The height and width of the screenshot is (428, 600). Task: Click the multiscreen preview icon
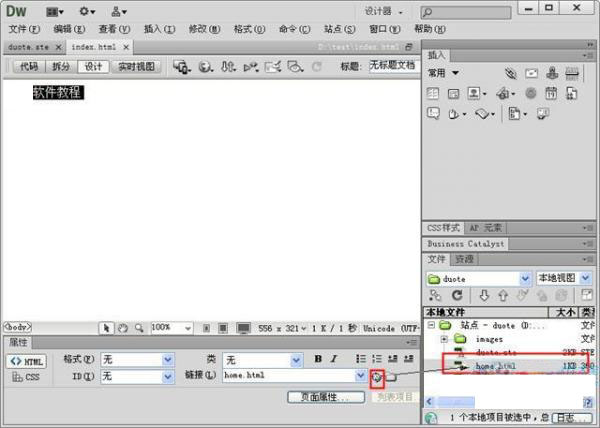pos(181,67)
